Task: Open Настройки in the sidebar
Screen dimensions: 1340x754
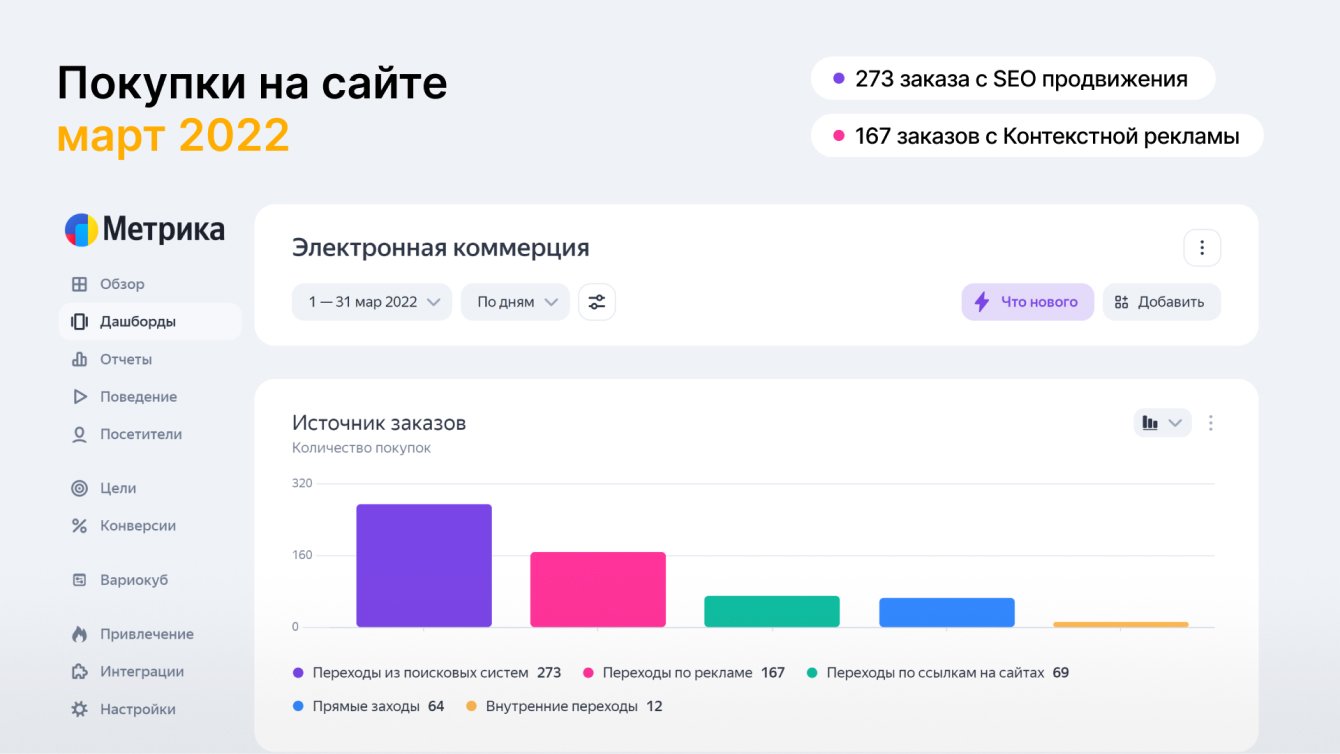Action: point(138,709)
